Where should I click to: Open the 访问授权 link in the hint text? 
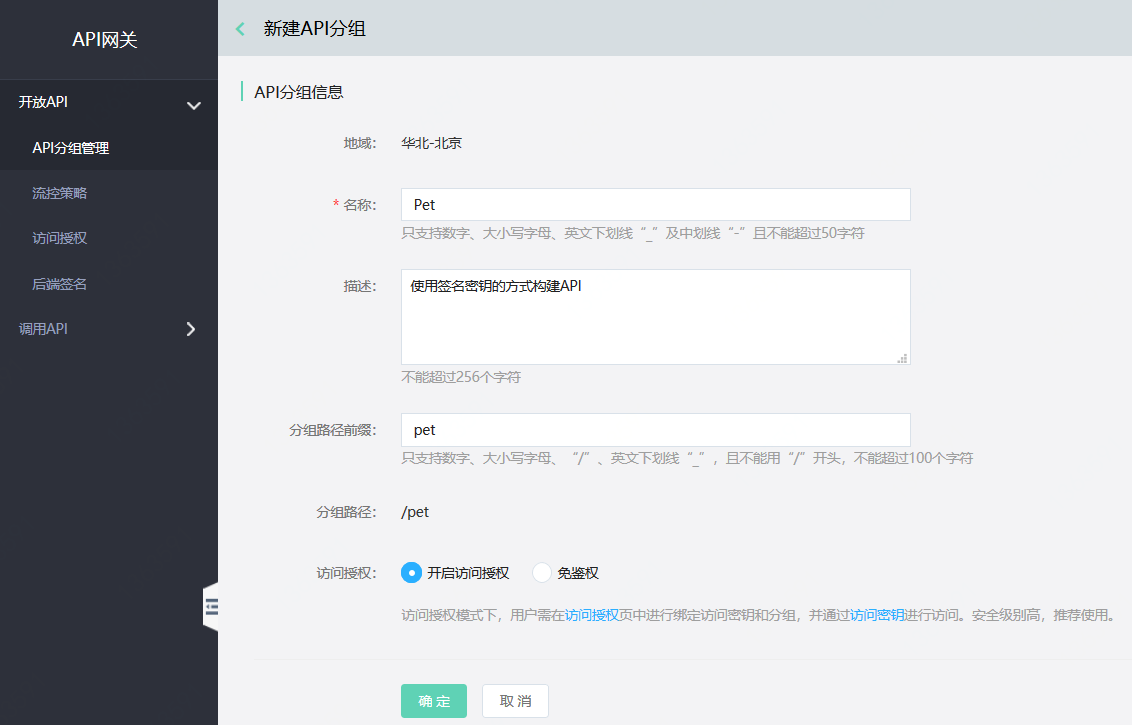click(x=592, y=615)
